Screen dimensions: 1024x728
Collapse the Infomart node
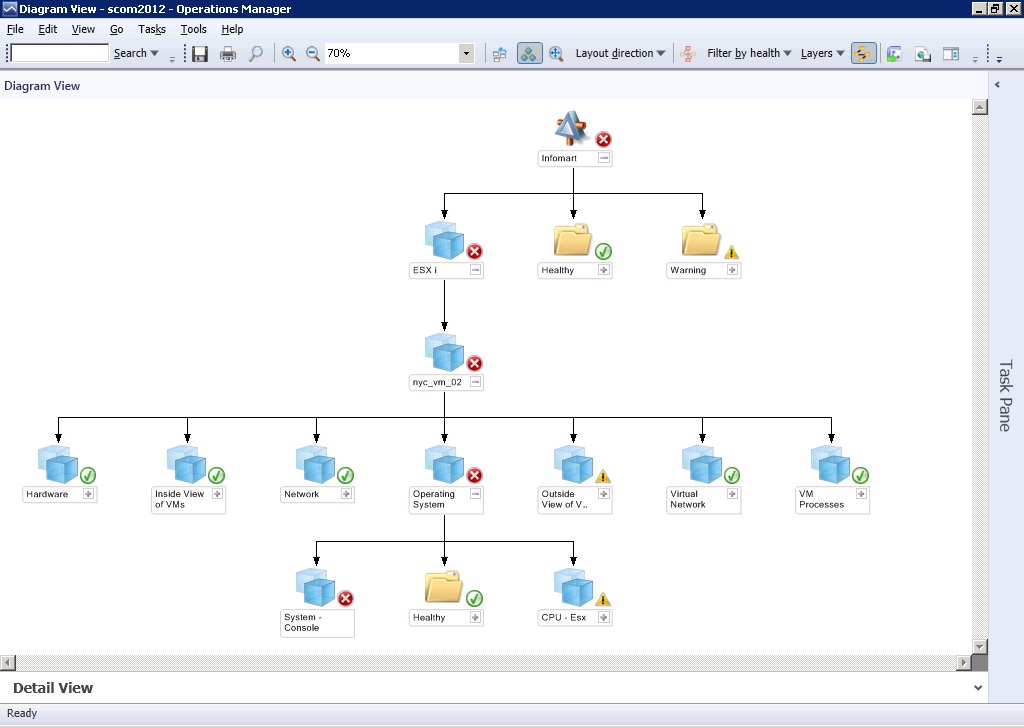(x=604, y=158)
